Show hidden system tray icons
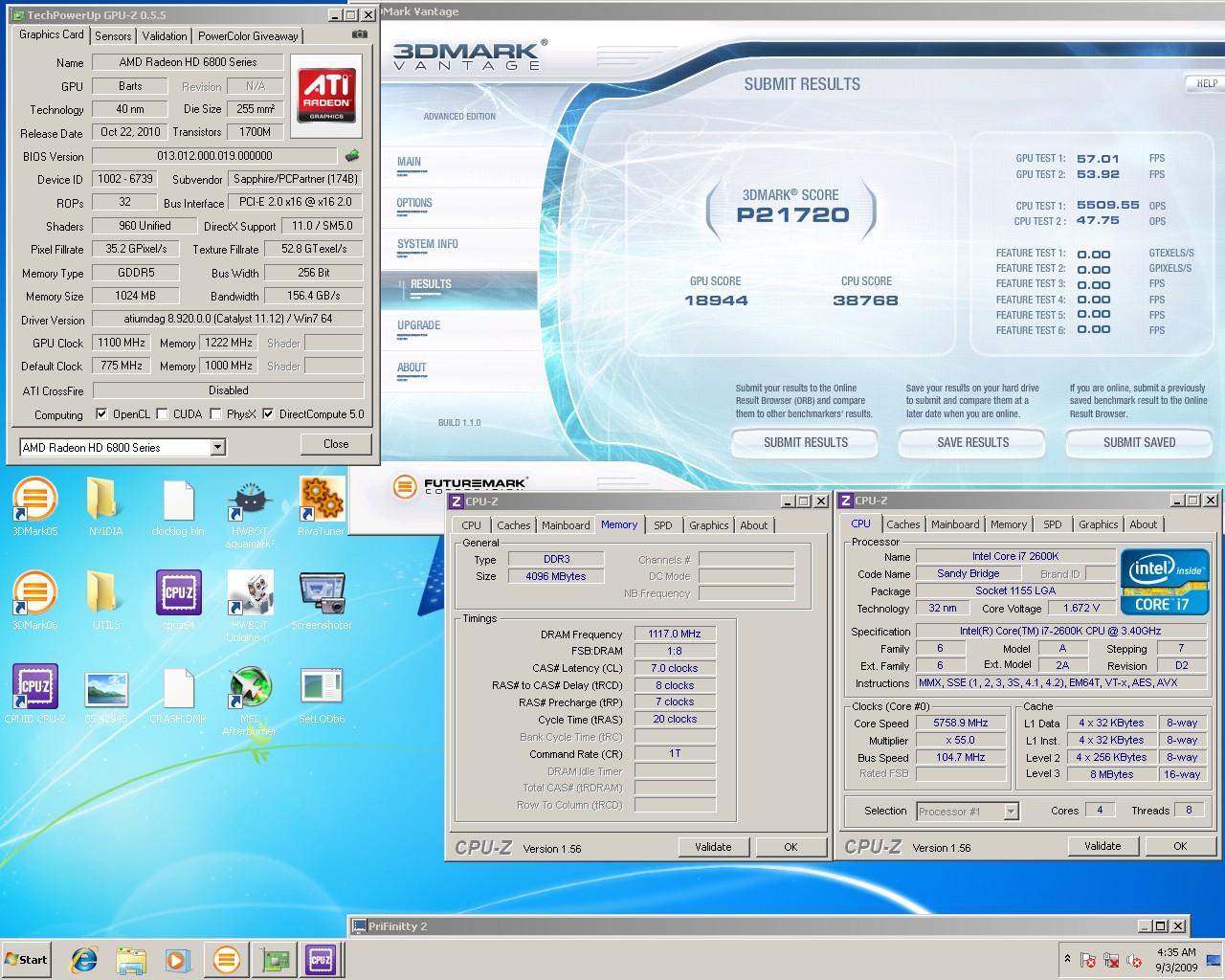Image resolution: width=1225 pixels, height=980 pixels. coord(1067,959)
